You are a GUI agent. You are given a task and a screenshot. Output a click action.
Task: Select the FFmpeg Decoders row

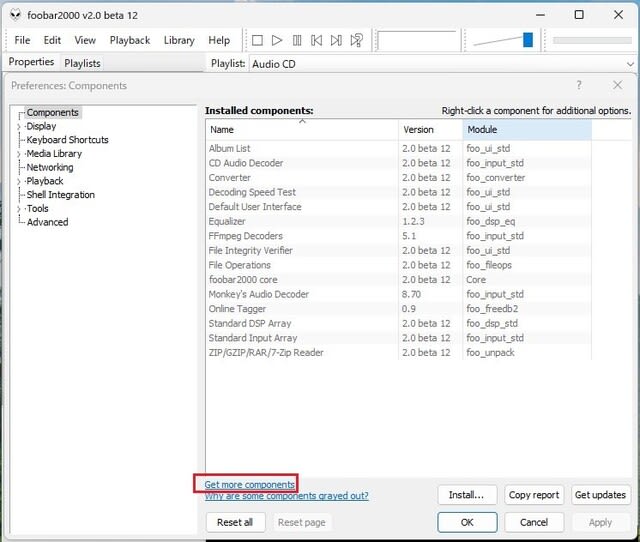[x=399, y=236]
